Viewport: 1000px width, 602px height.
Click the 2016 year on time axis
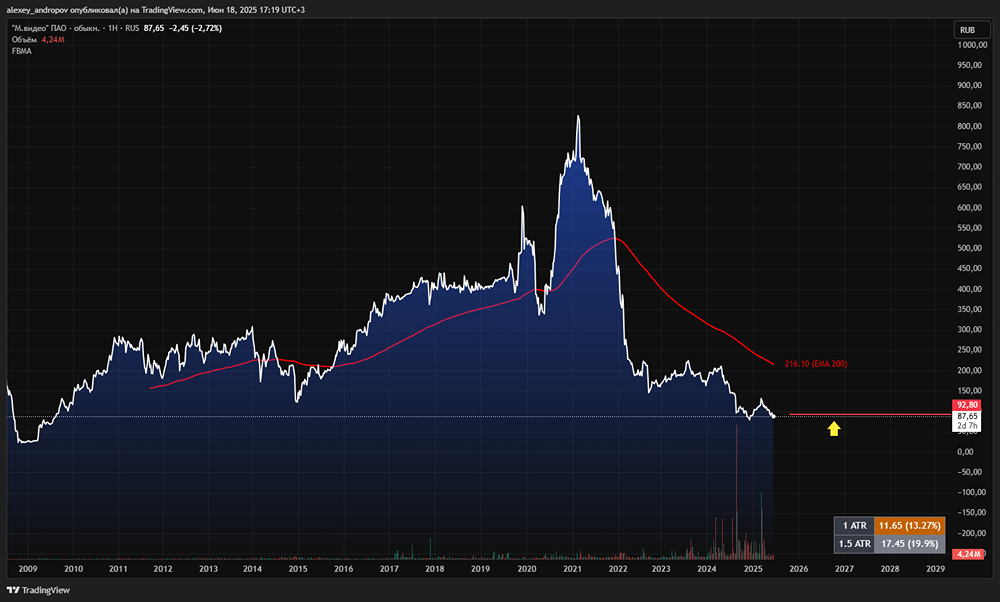tap(343, 569)
